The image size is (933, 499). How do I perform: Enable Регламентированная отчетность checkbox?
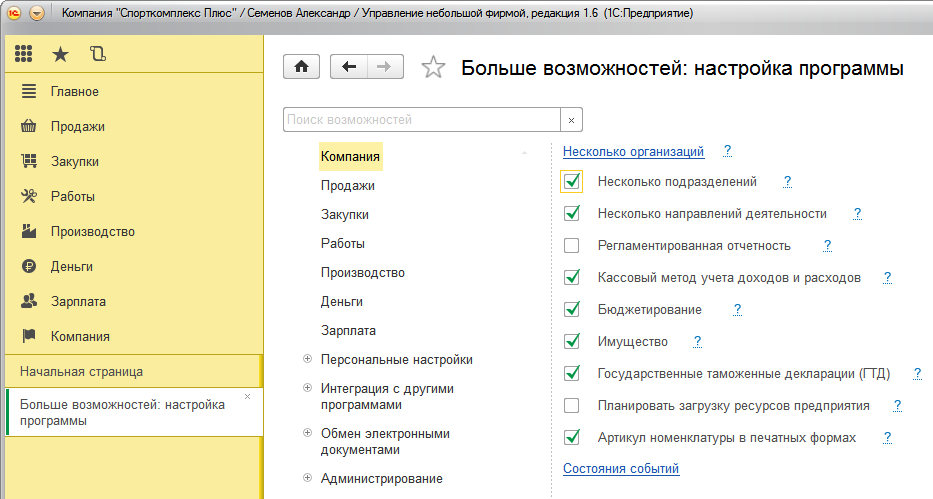[x=572, y=246]
